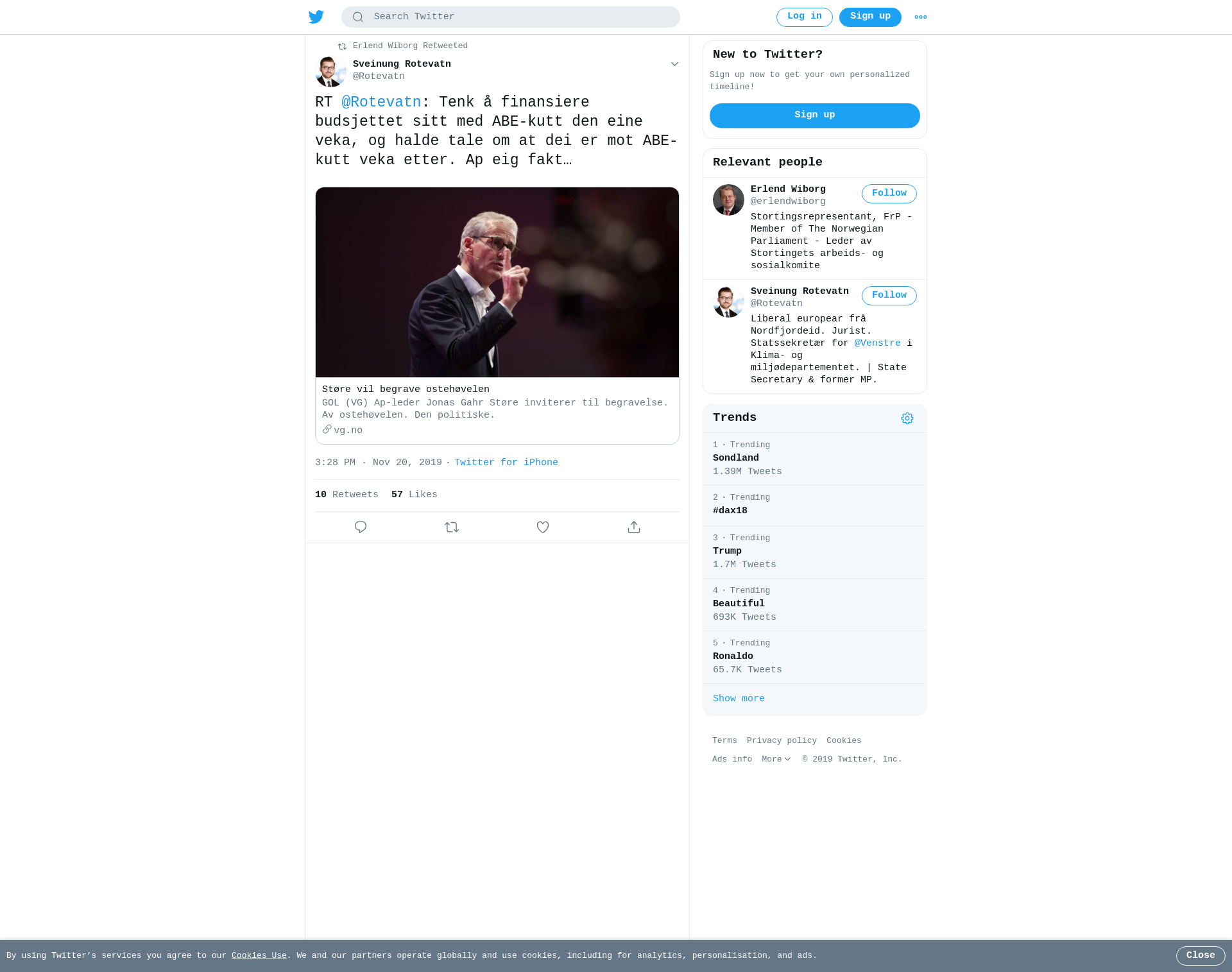Close the cookie notice banner

pyautogui.click(x=1200, y=956)
